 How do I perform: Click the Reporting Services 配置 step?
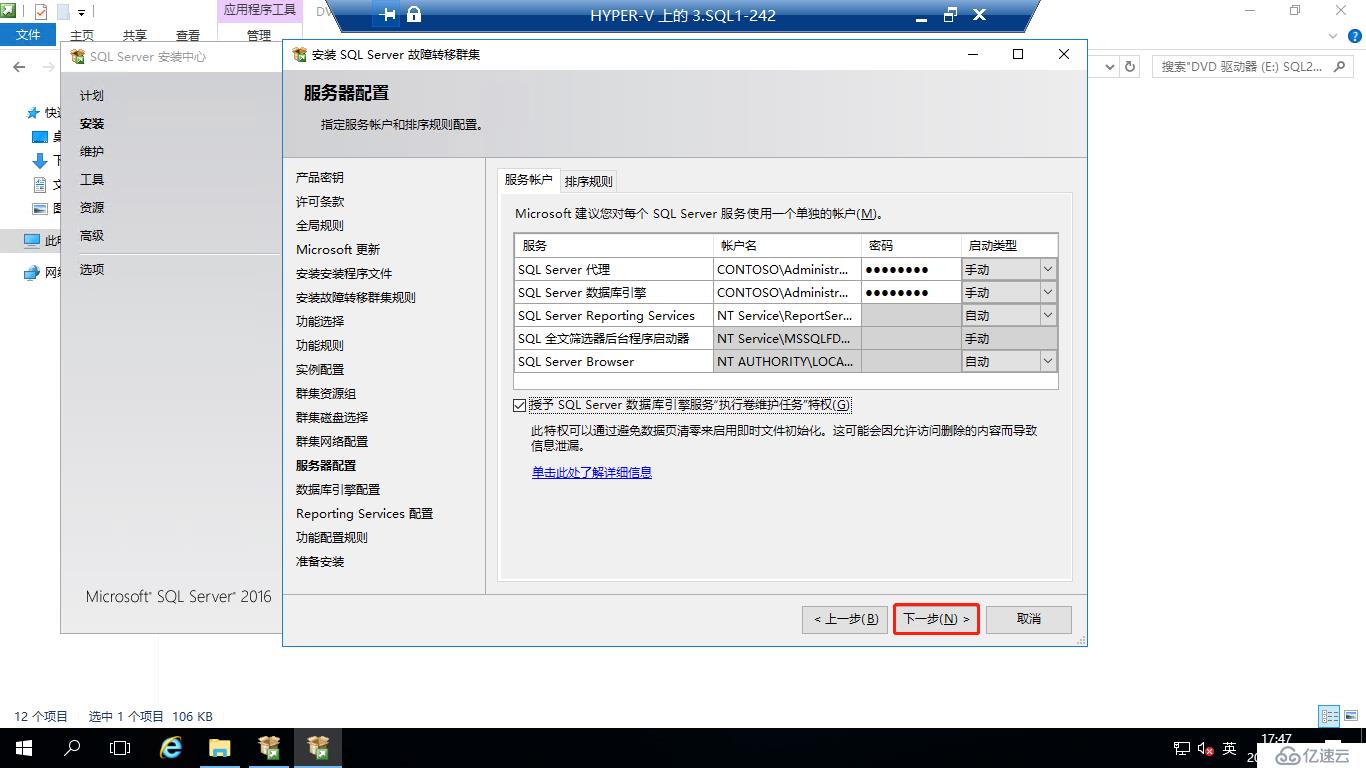coord(364,514)
